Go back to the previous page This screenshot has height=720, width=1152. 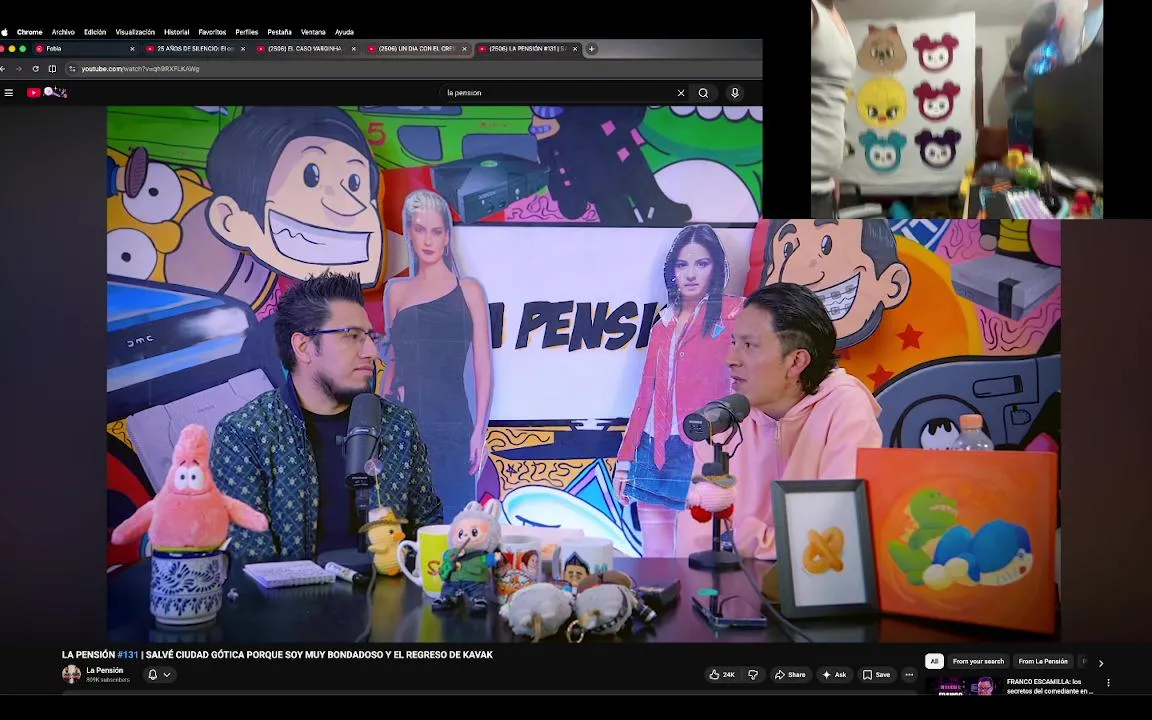point(3,68)
